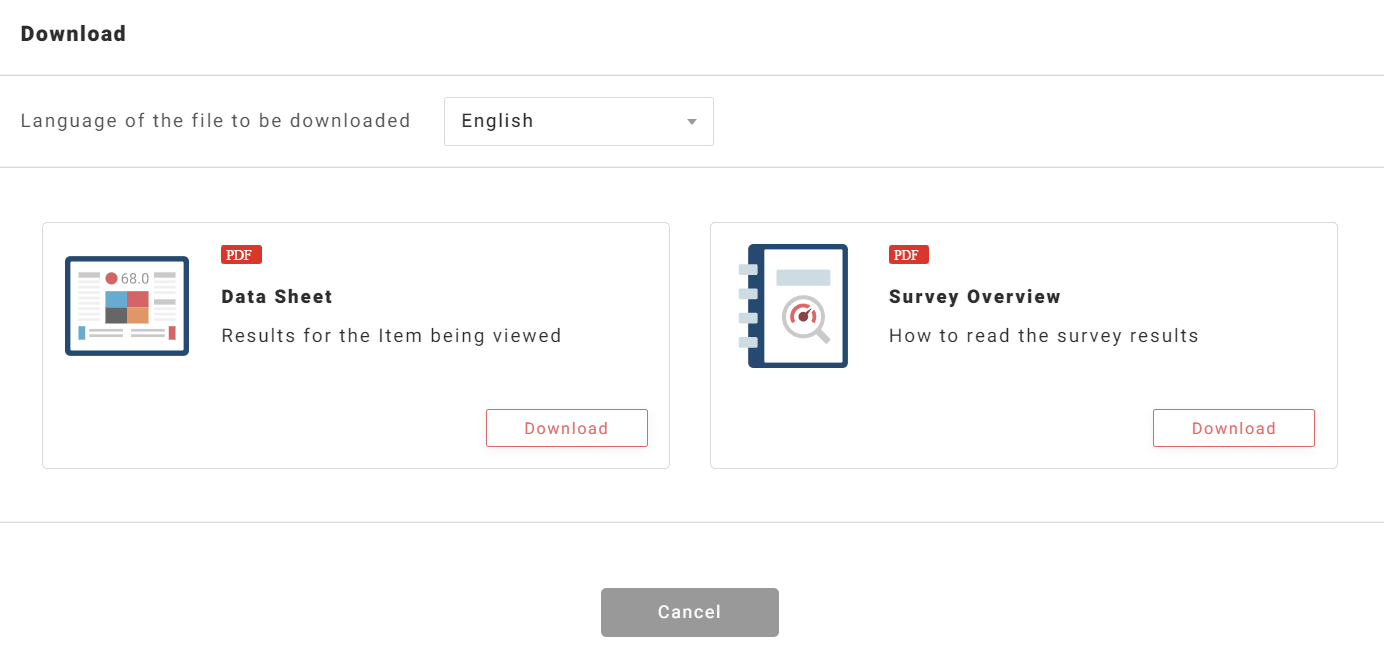
Task: Click the Survey Overview title text
Action: tap(974, 297)
